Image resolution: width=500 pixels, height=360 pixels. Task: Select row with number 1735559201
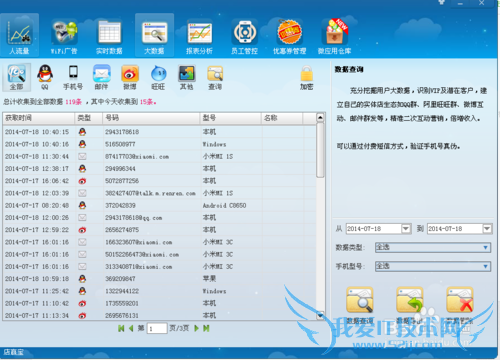[x=159, y=303]
